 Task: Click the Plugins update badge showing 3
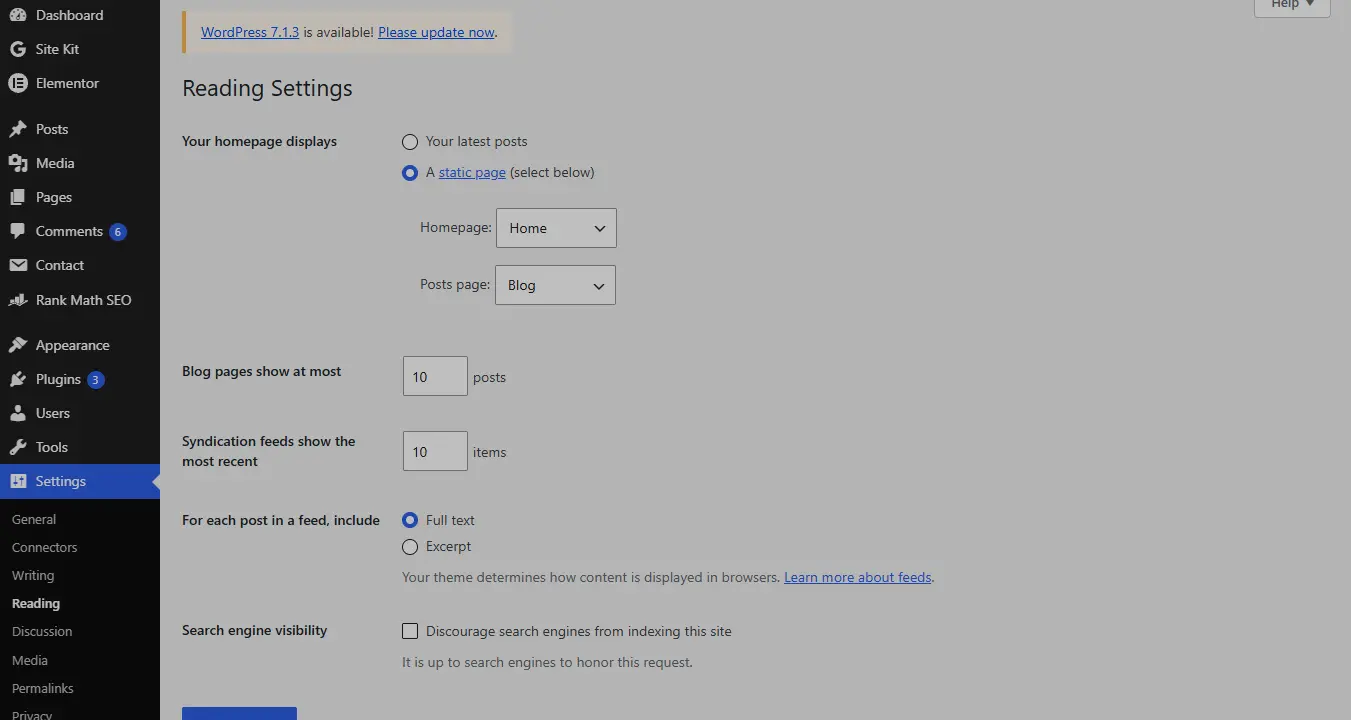96,380
